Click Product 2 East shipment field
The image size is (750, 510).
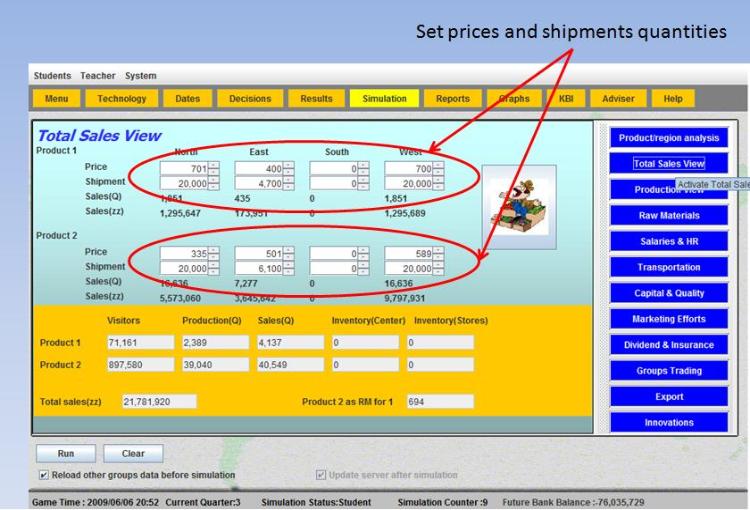(x=258, y=269)
